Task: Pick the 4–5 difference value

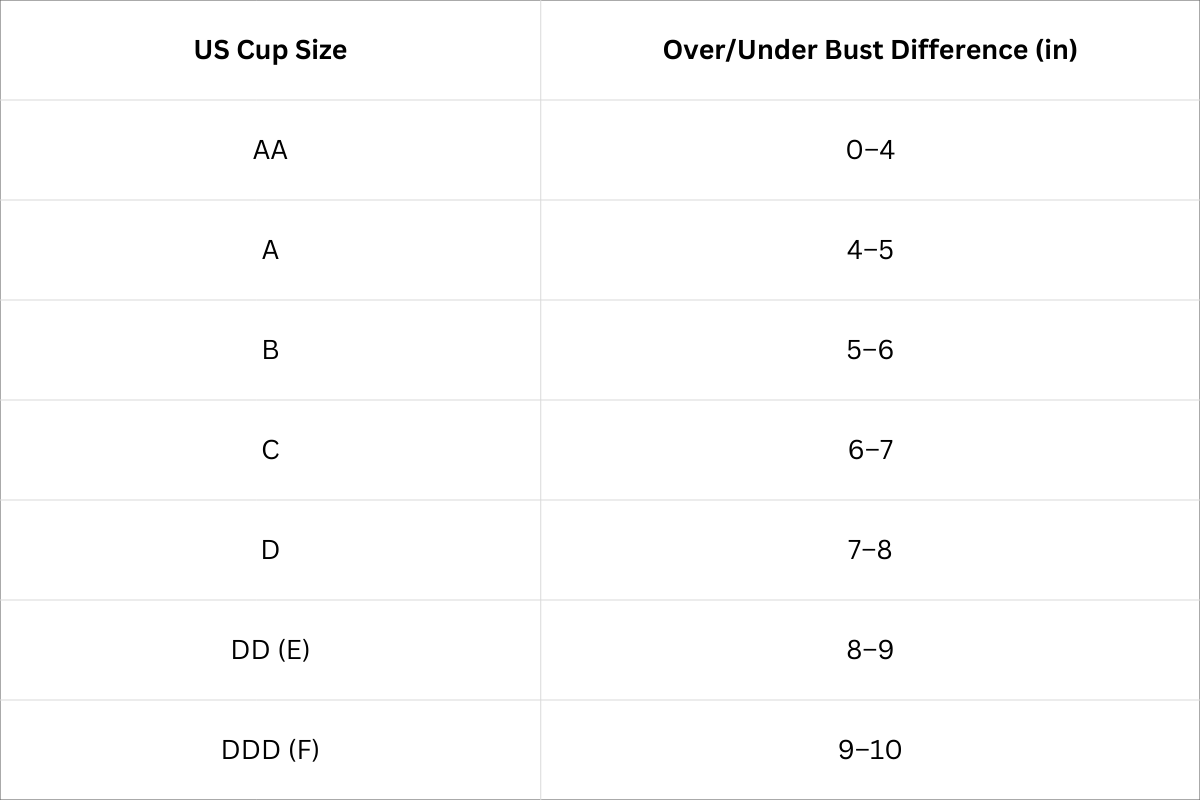Action: coord(870,250)
